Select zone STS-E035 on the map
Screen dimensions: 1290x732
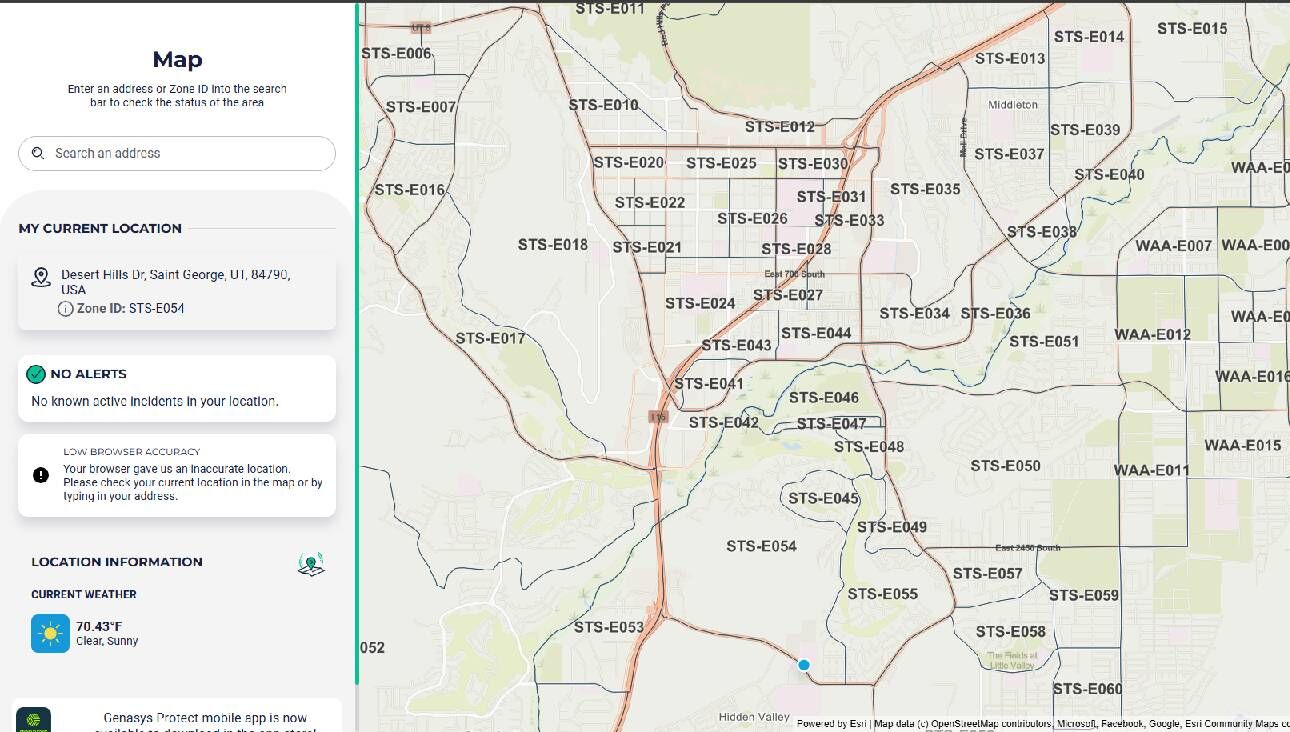(925, 189)
